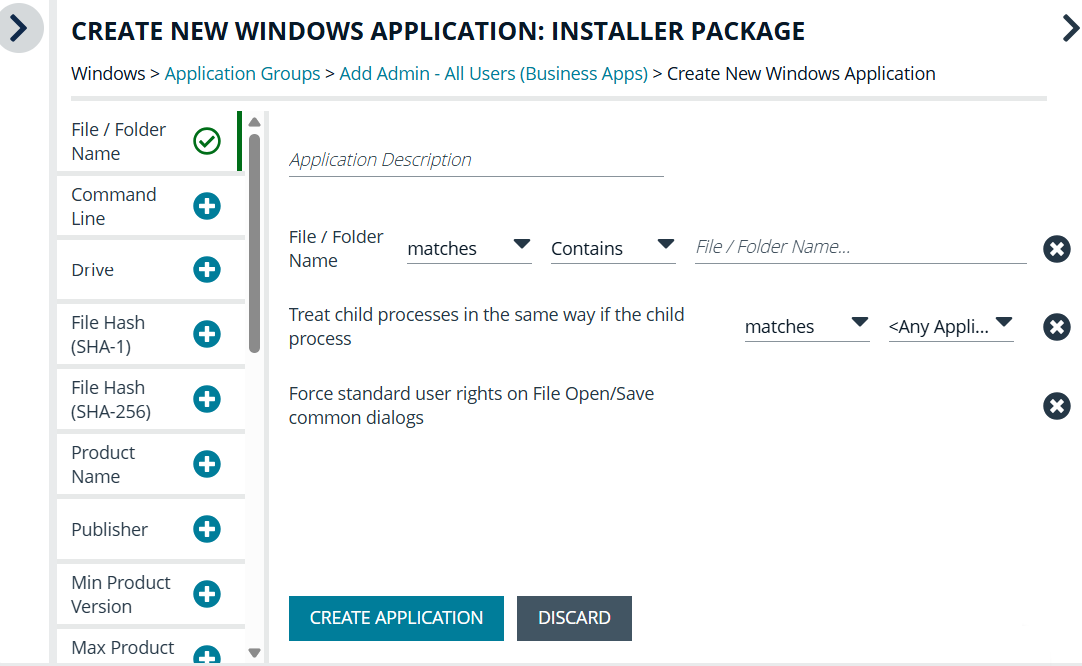Click the plus icon beside Drive
This screenshot has width=1082, height=666.
206,269
